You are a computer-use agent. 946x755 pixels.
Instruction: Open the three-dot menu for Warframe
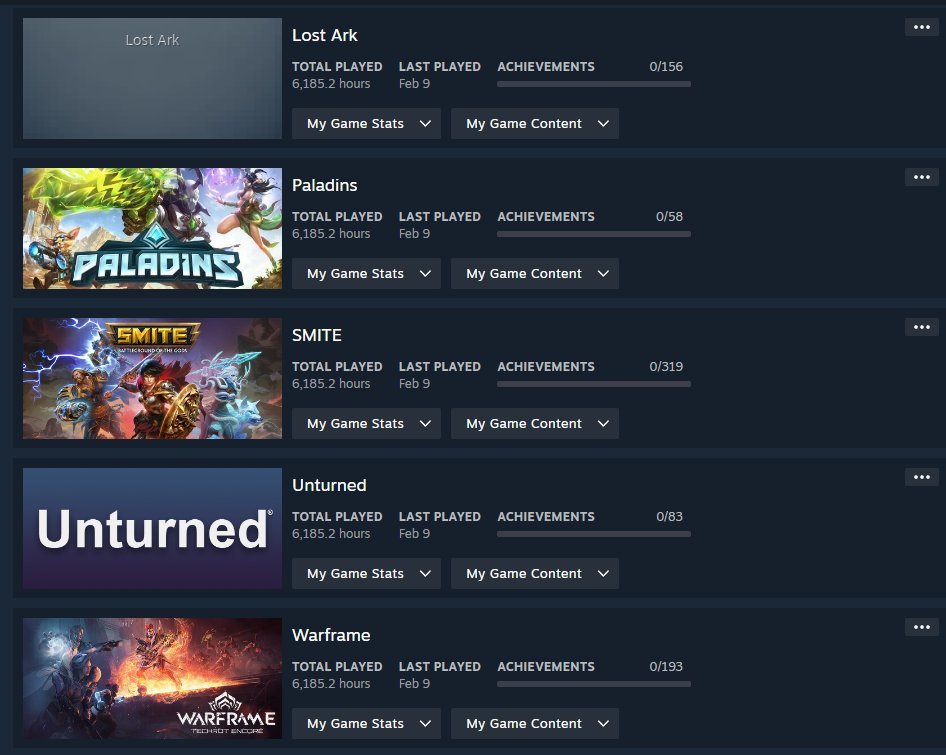(921, 627)
